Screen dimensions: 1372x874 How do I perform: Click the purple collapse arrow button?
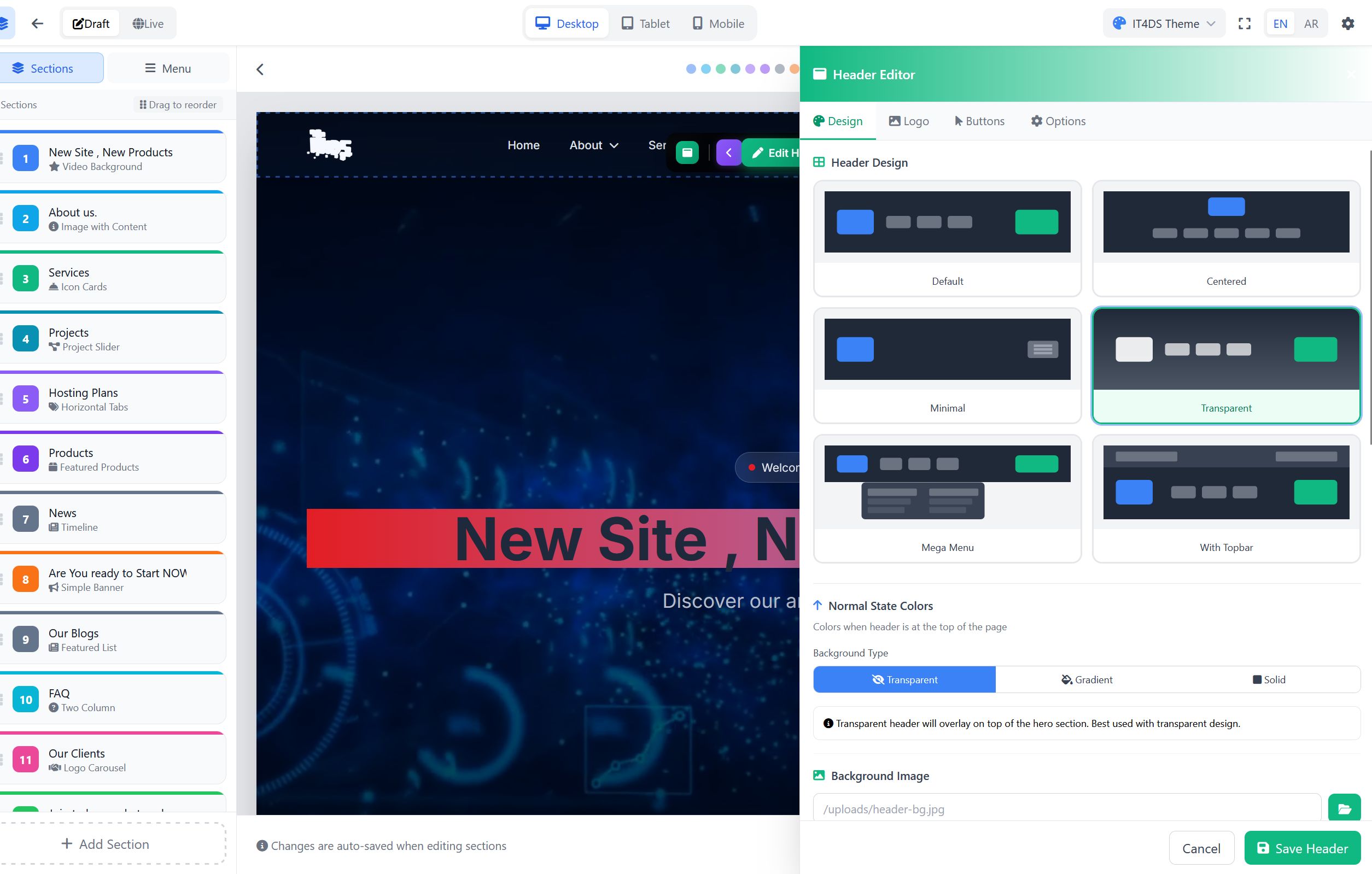(728, 152)
